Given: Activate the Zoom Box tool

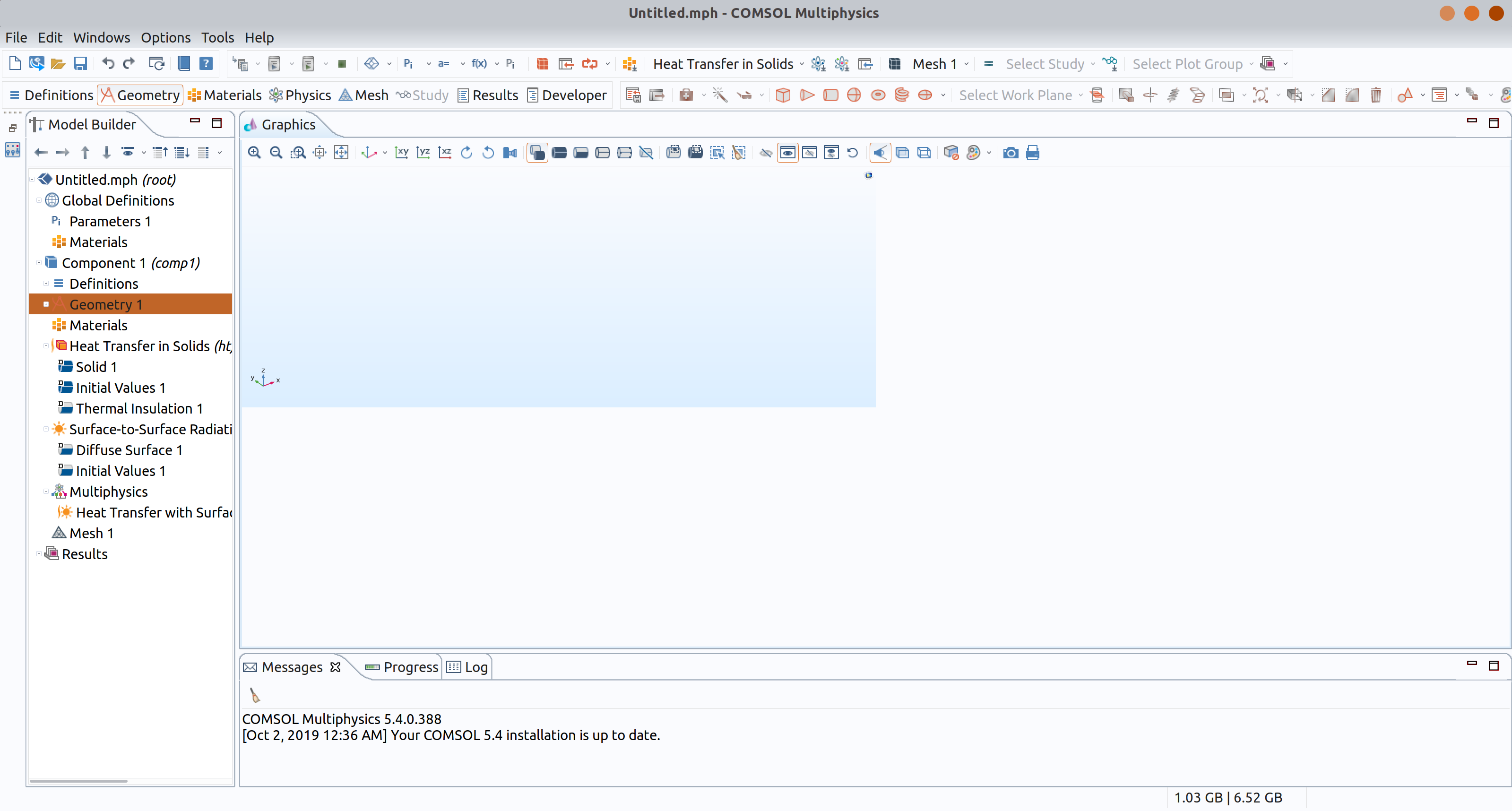Looking at the screenshot, I should pos(298,153).
